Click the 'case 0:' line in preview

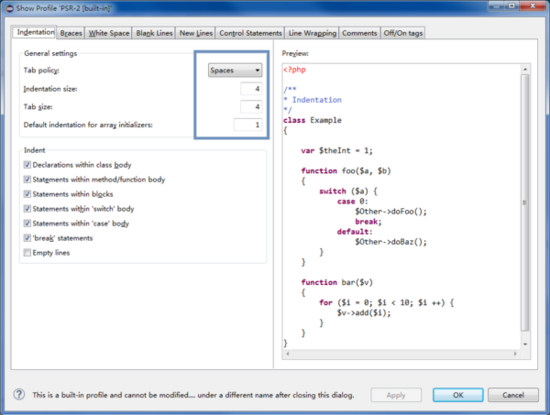click(353, 201)
